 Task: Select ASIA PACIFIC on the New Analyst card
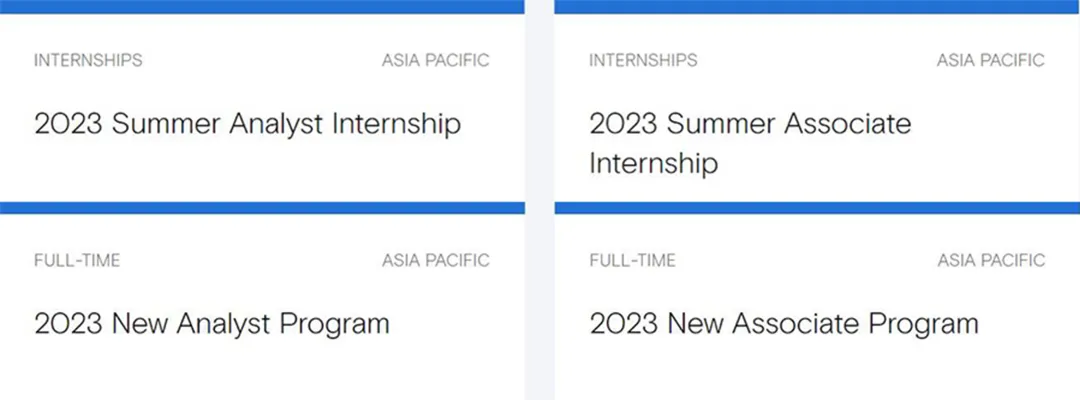435,261
